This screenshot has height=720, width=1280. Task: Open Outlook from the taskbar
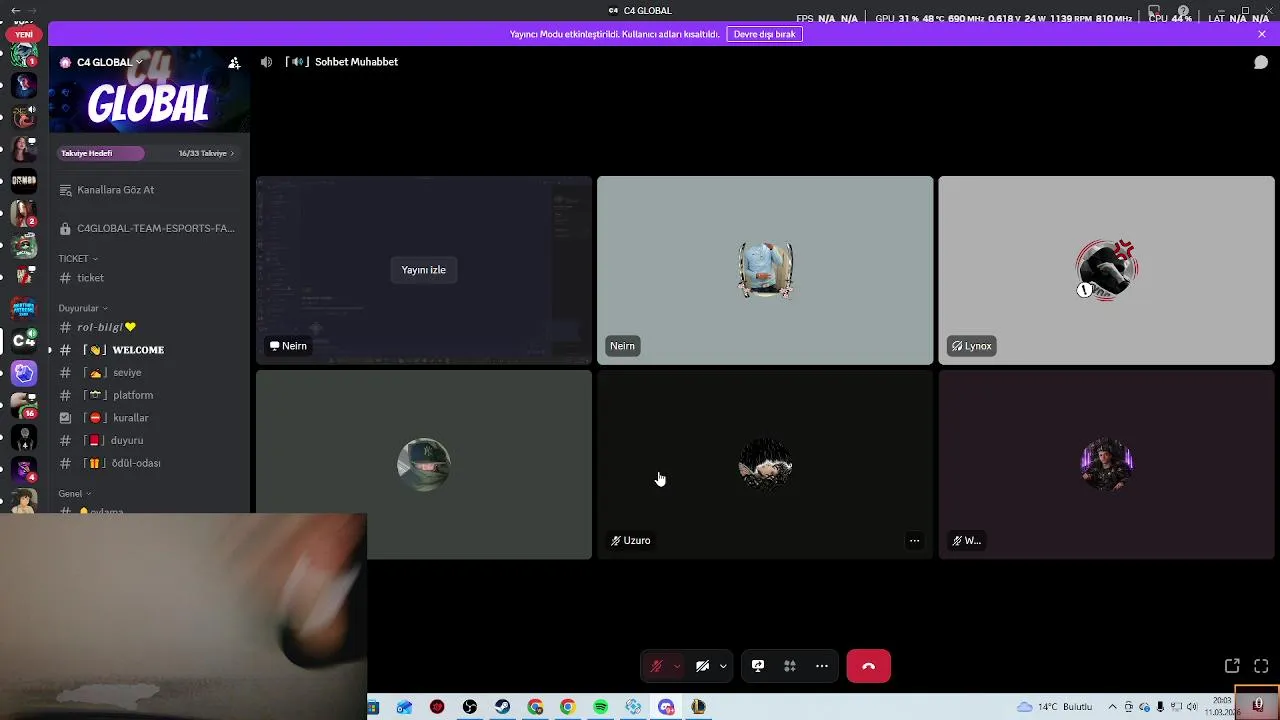pos(405,707)
